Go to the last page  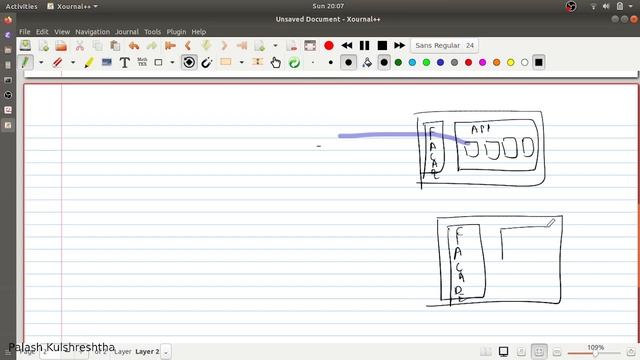242,45
